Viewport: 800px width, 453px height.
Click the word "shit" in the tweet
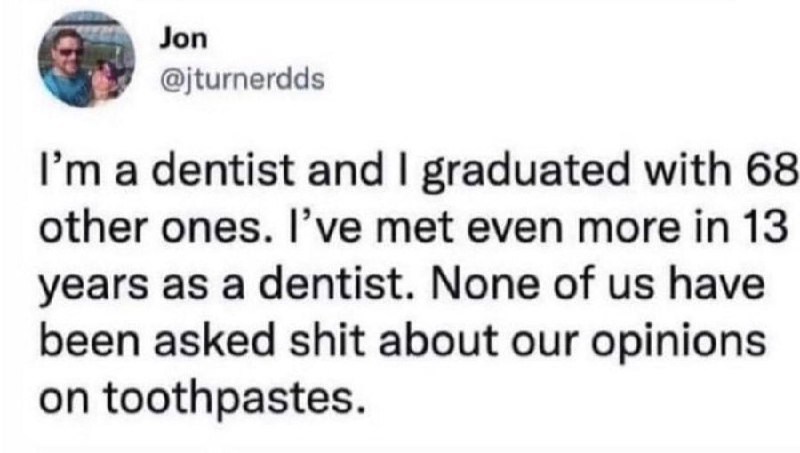click(328, 339)
